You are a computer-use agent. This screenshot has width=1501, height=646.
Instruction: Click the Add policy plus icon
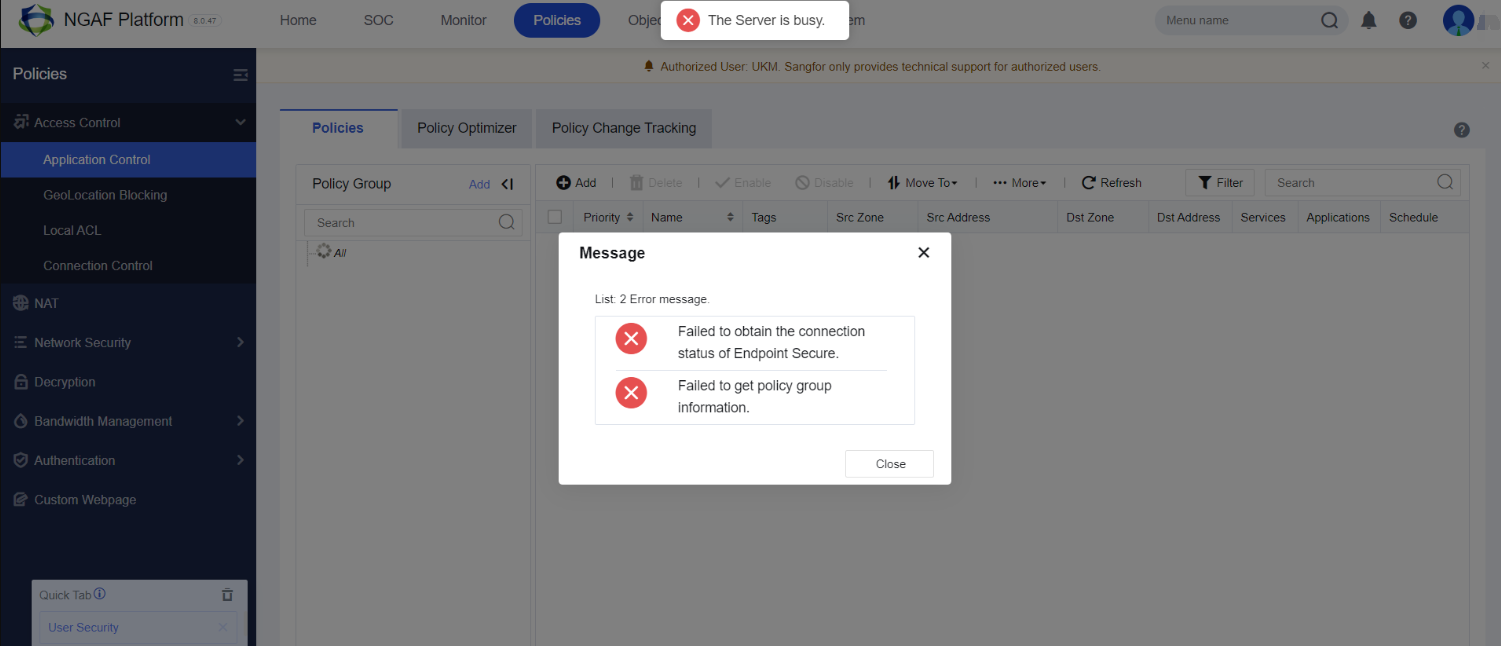coord(563,183)
